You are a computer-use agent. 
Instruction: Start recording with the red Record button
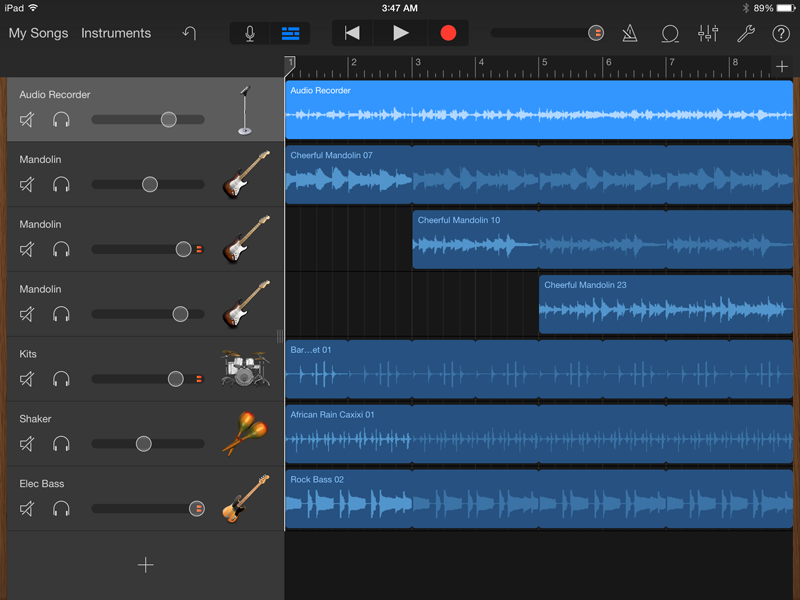click(448, 33)
